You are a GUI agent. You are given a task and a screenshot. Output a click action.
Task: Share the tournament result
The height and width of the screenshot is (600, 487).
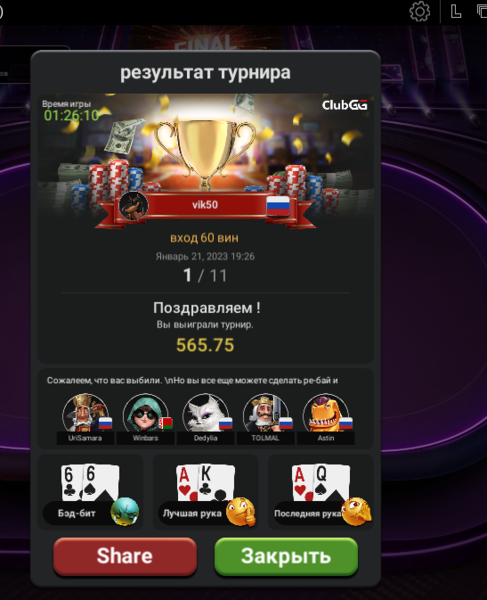coord(125,556)
